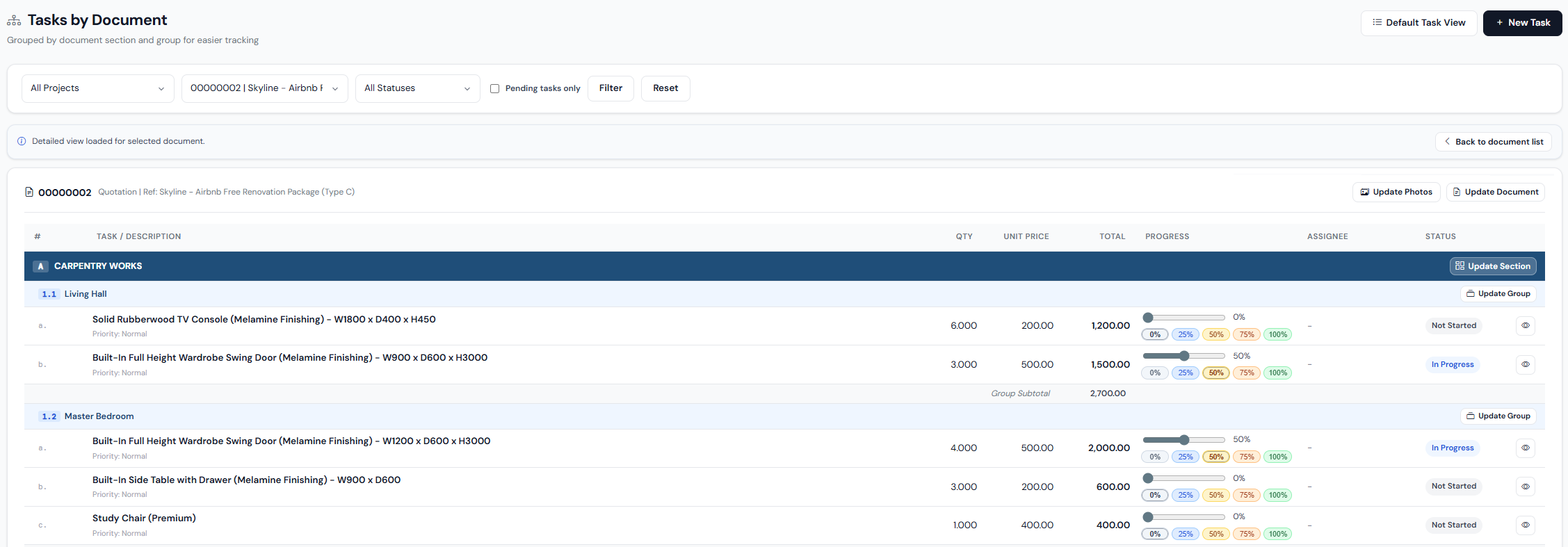Screen dimensions: 1568x547
Task: Go back to document list
Action: (x=1493, y=142)
